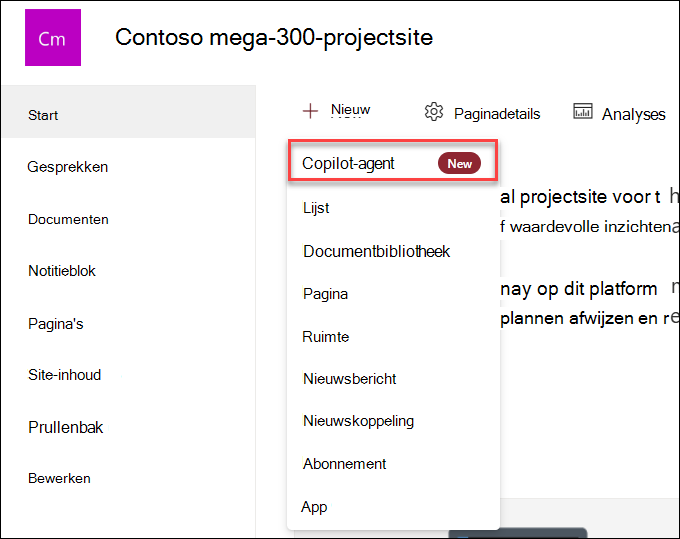
Task: Open Notitieblok in the left navigation
Action: point(62,271)
